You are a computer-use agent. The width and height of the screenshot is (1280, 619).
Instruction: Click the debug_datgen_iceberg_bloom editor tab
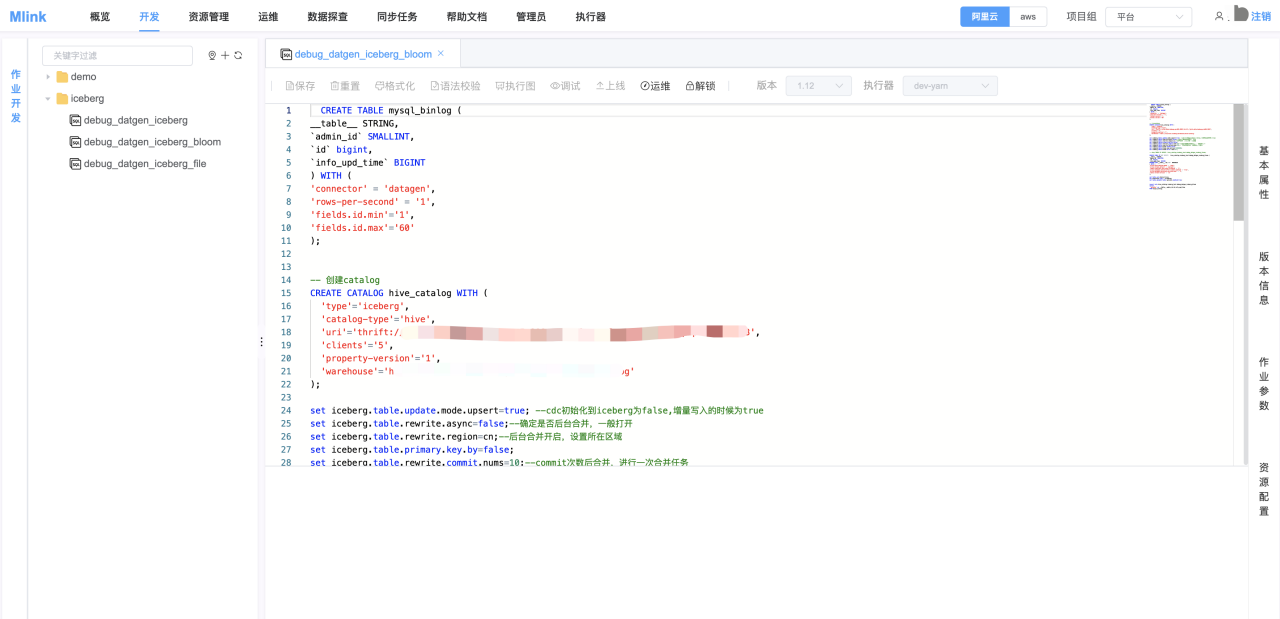[362, 54]
